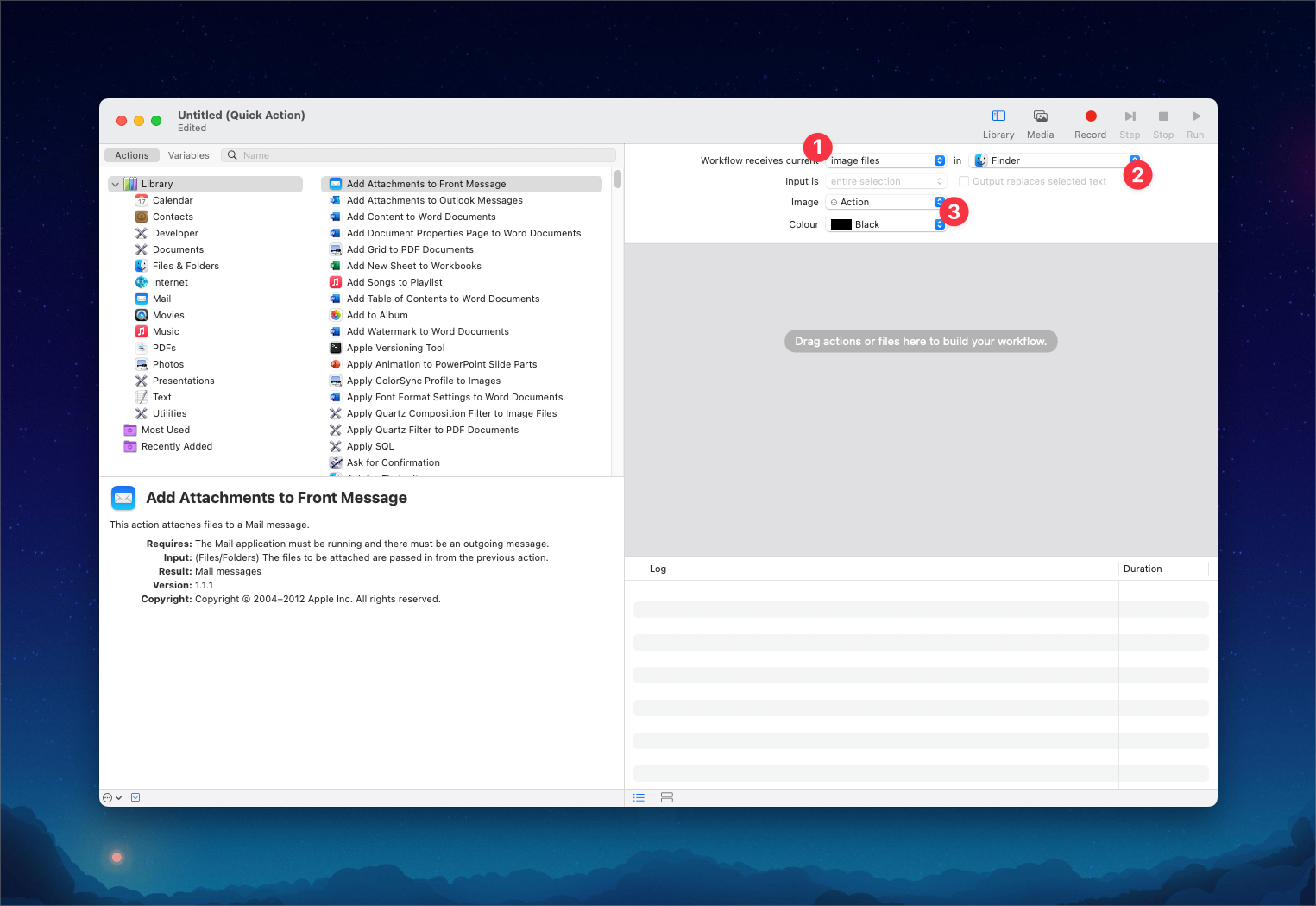
Task: Switch to the Variables tab
Action: (x=189, y=155)
